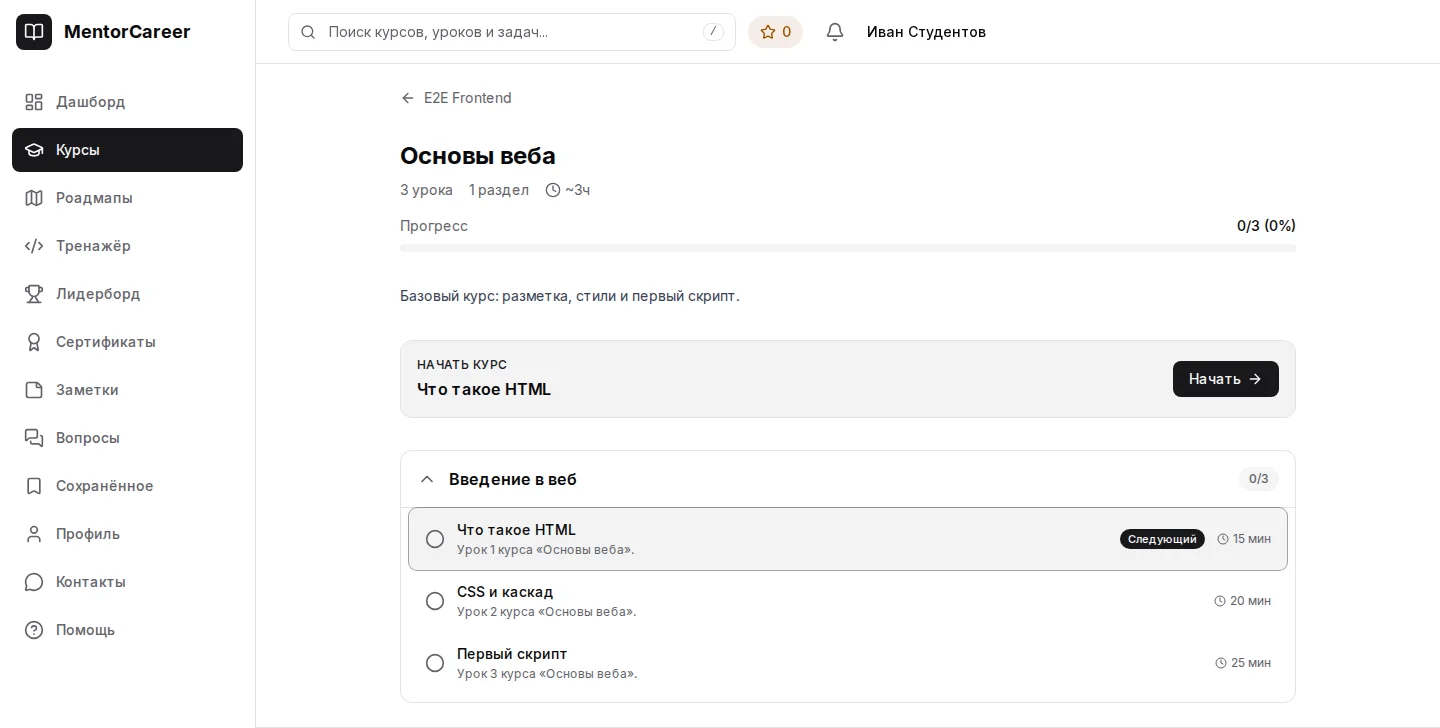This screenshot has width=1440, height=728.
Task: Click the search magnifier icon
Action: click(x=308, y=32)
